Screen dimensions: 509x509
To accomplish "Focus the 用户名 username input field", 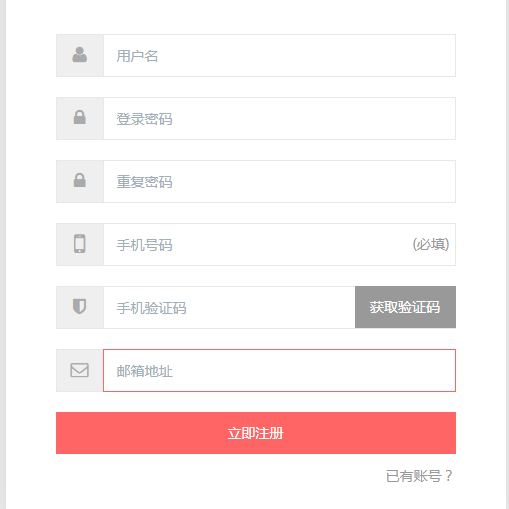I will (x=279, y=56).
